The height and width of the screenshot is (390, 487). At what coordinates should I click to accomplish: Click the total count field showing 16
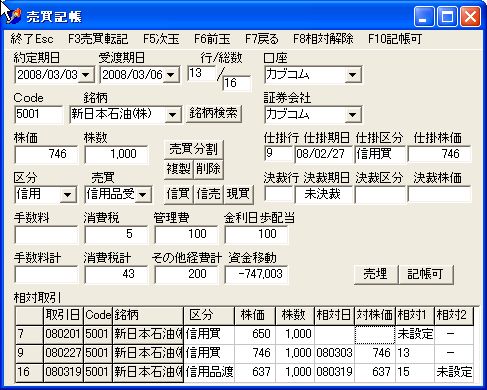coord(237,83)
